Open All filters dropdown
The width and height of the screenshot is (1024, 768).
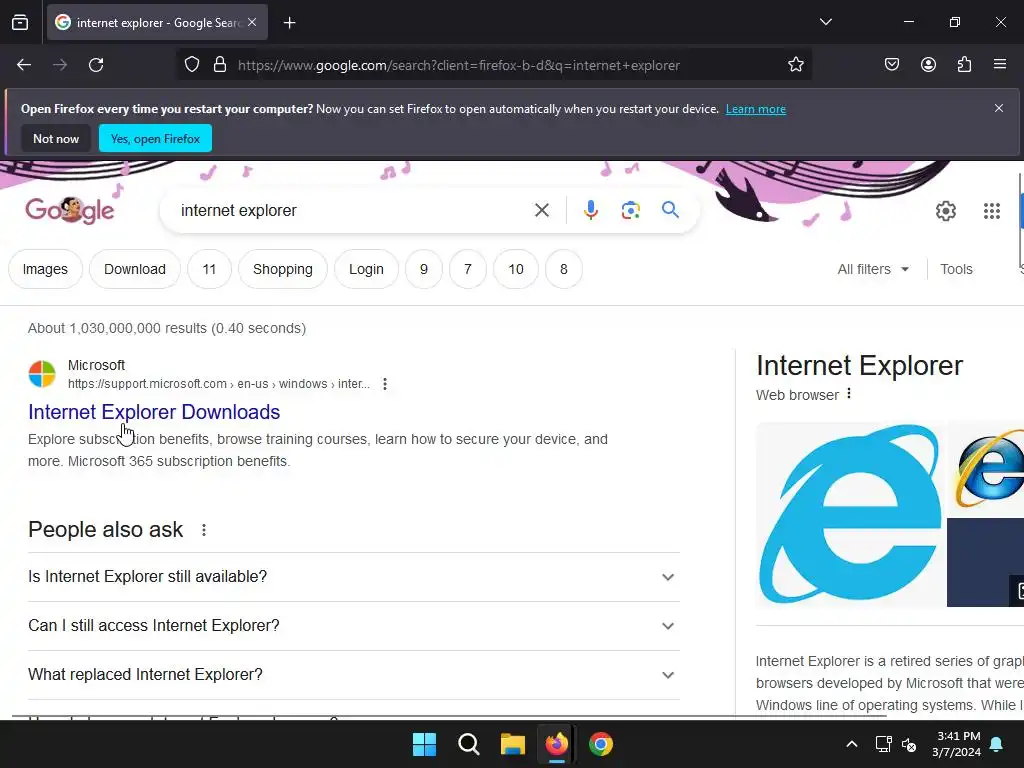pos(873,269)
